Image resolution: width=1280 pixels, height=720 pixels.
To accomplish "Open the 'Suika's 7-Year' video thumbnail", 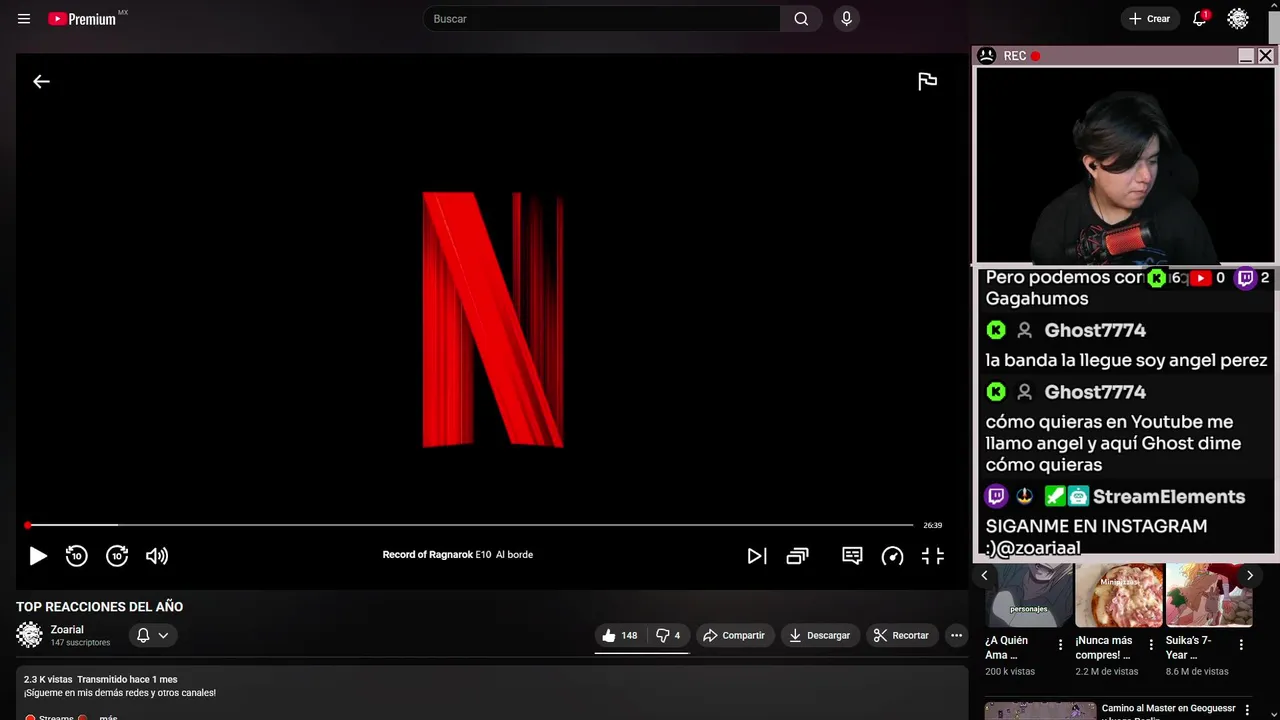I will [1209, 595].
